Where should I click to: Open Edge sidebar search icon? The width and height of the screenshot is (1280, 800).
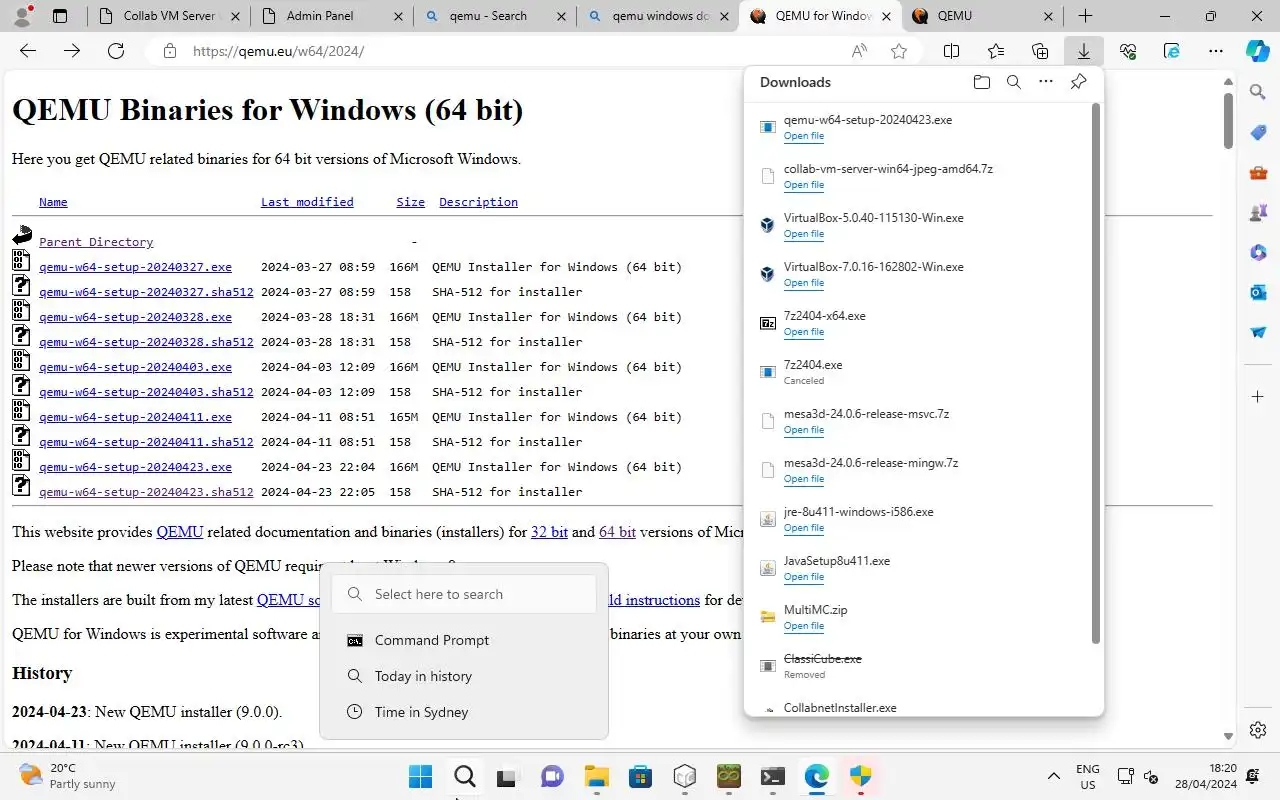point(1258,92)
